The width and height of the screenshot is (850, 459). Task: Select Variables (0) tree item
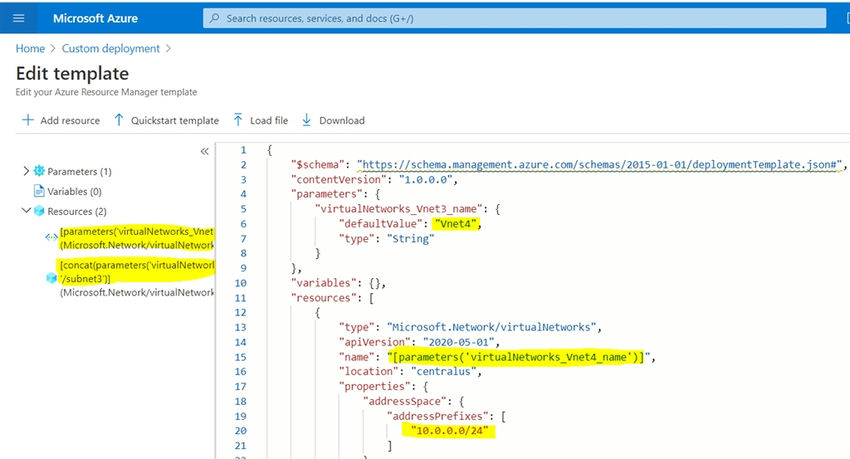(74, 191)
